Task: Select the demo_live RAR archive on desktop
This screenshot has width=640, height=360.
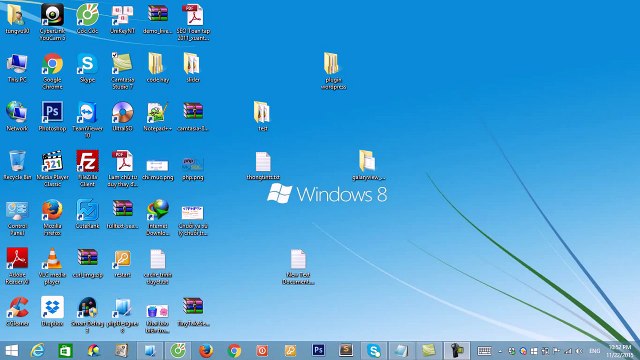Action: 158,19
